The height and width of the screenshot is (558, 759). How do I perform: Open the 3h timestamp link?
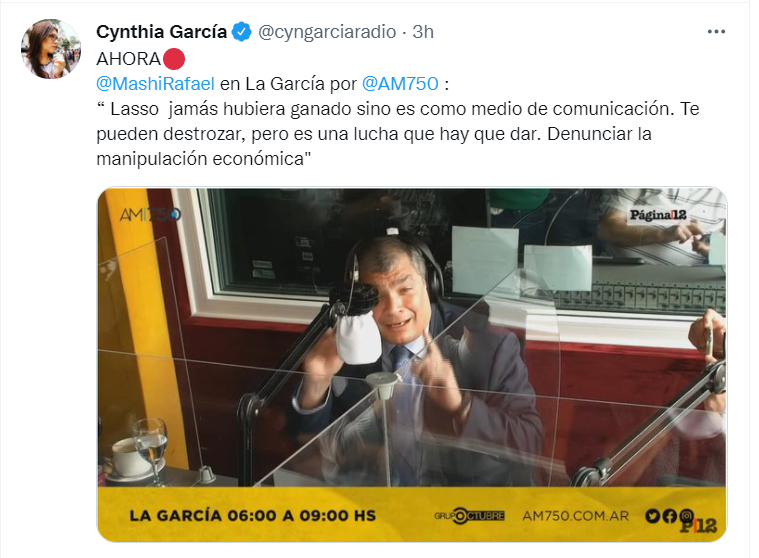pyautogui.click(x=423, y=32)
